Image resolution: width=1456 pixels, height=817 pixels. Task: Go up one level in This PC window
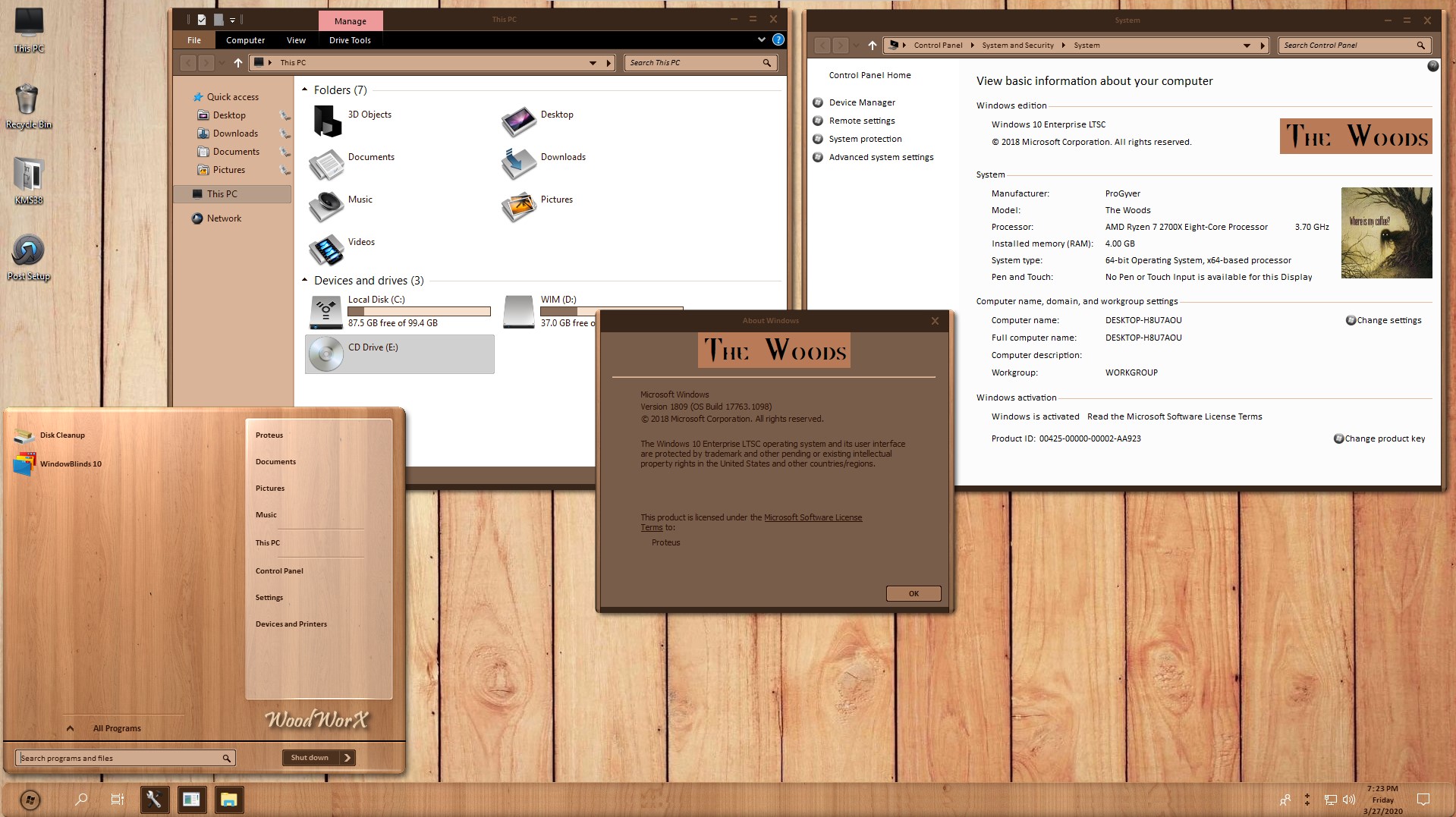[238, 63]
